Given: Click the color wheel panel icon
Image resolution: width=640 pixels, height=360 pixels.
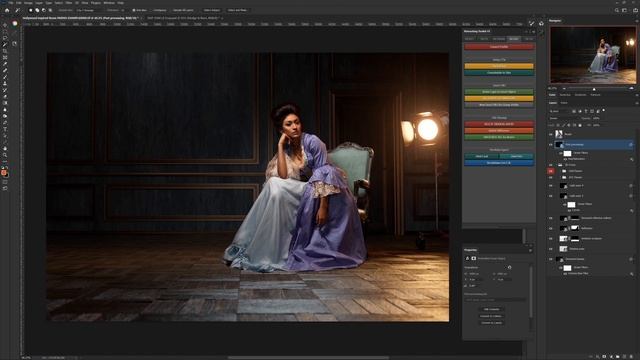Looking at the screenshot, I should tap(15, 24).
